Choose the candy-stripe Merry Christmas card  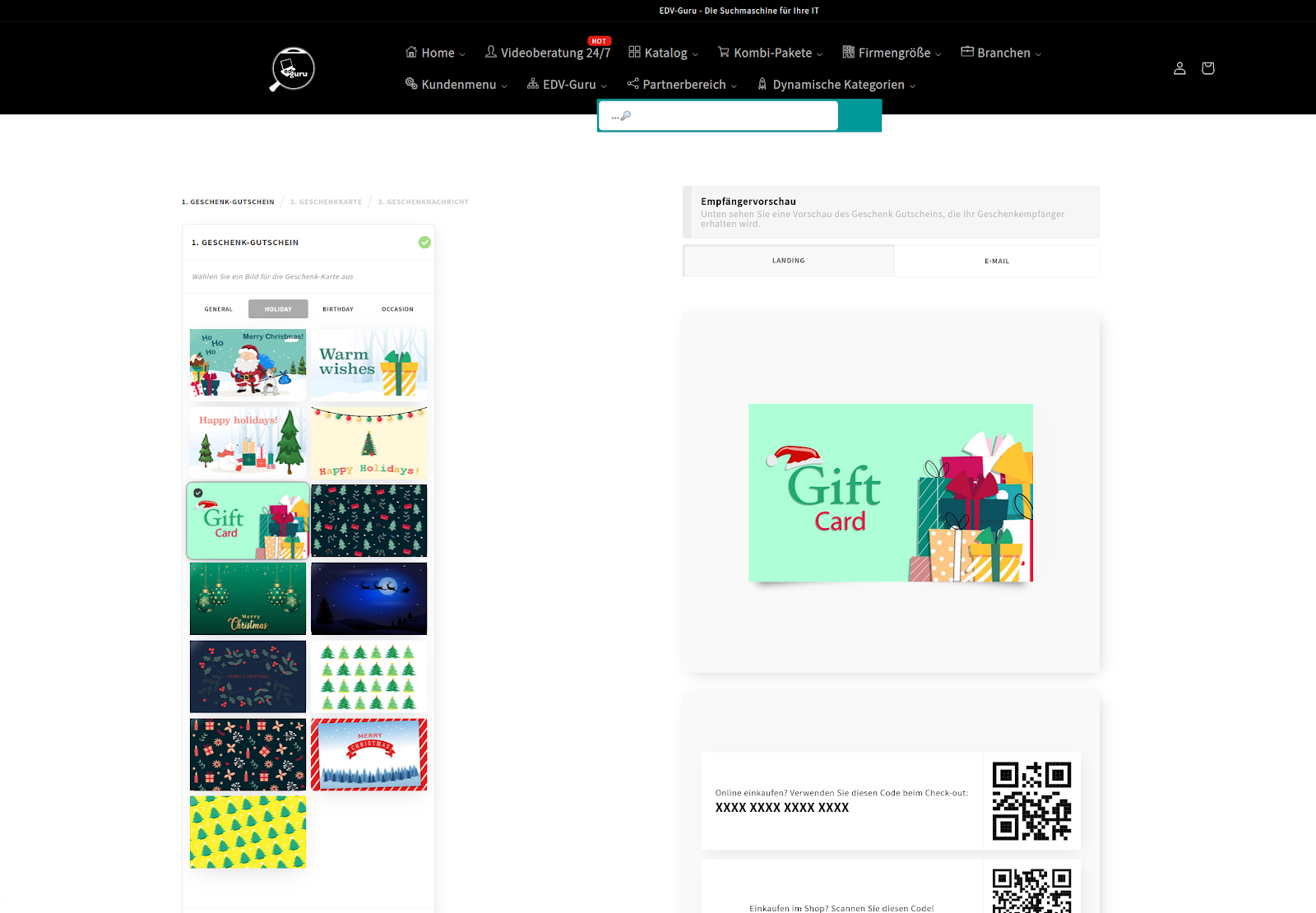369,755
